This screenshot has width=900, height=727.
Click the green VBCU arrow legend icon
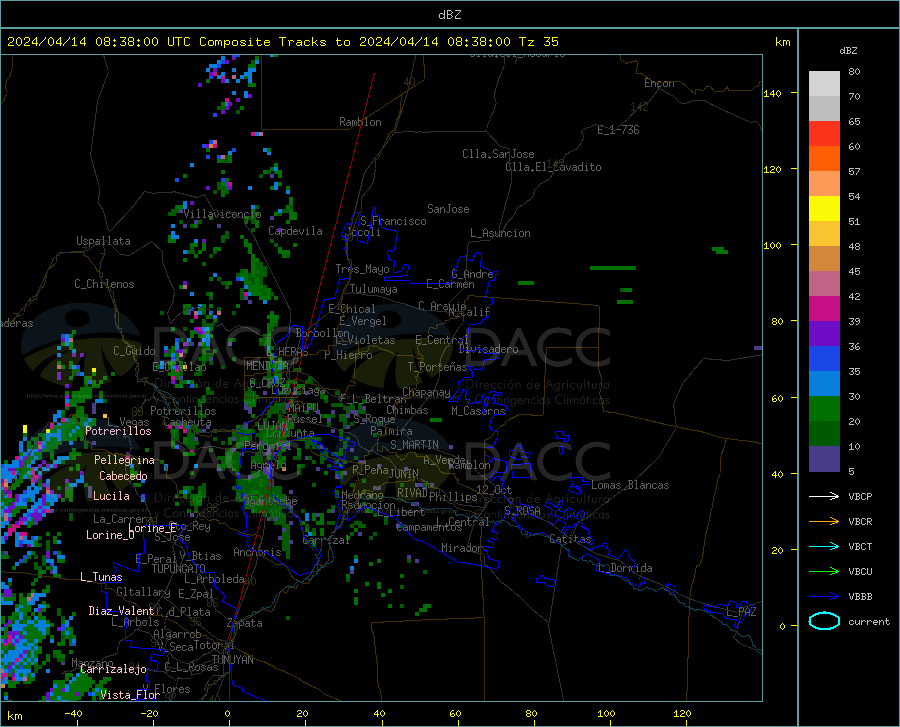(x=824, y=572)
